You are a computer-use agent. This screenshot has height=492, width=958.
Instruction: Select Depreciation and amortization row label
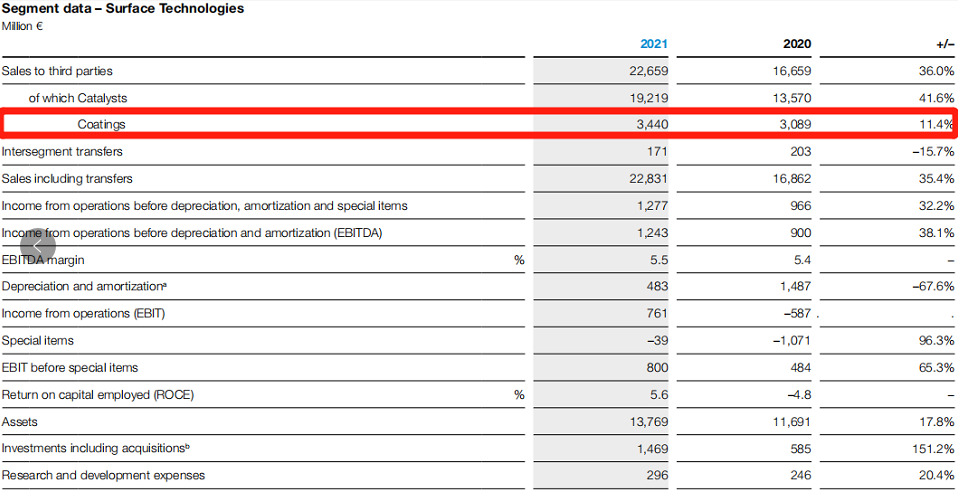click(x=84, y=287)
